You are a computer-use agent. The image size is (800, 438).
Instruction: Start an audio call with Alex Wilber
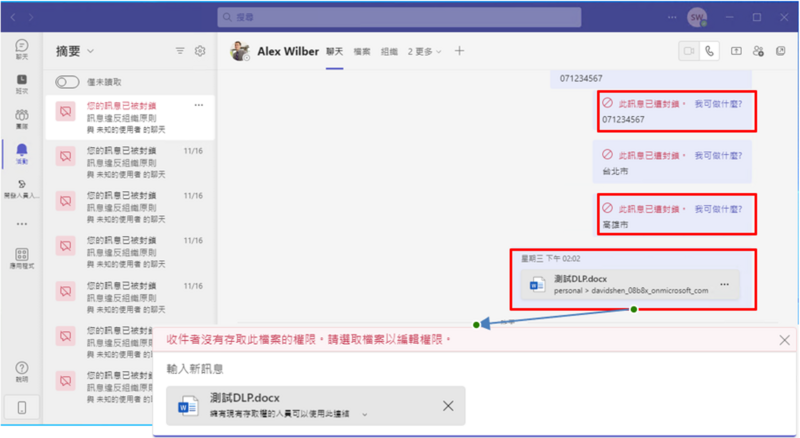(x=709, y=51)
